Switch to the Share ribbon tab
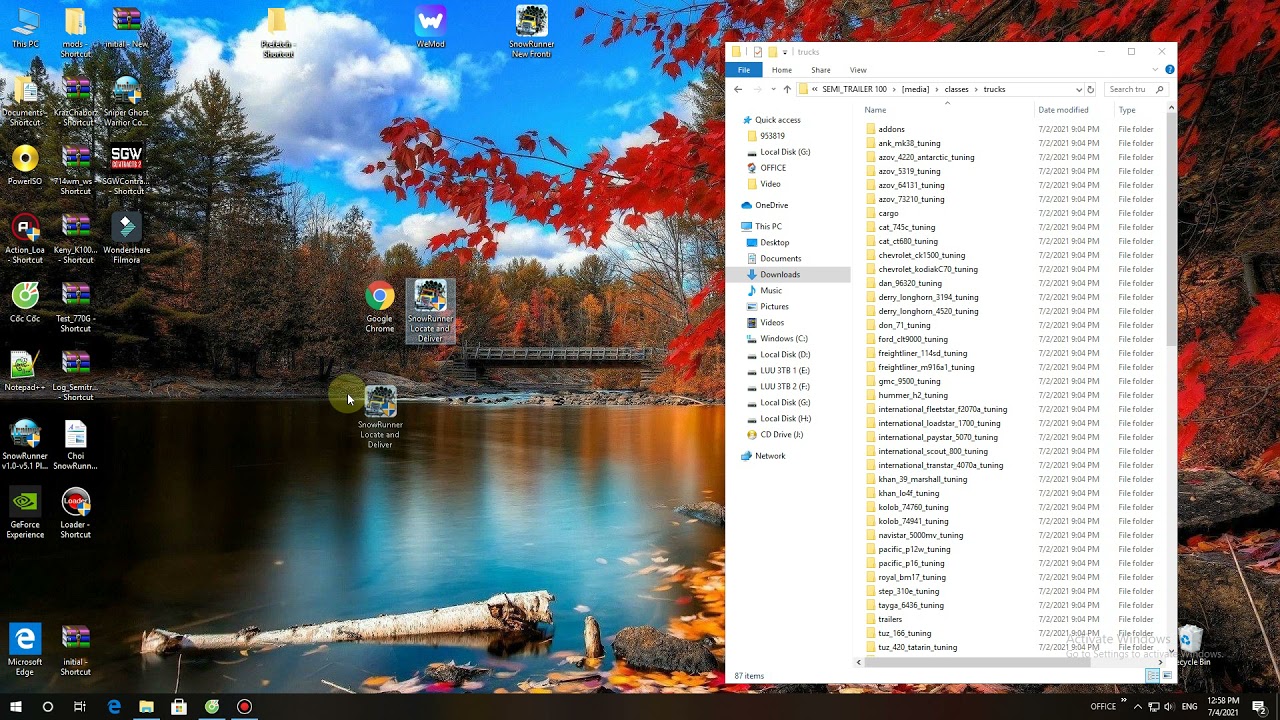The width and height of the screenshot is (1280, 720). pos(821,70)
